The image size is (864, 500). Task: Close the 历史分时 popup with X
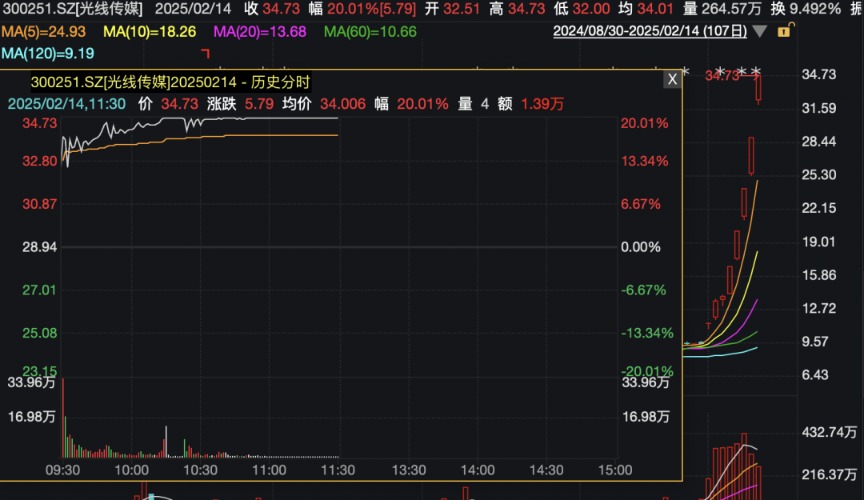click(x=672, y=79)
